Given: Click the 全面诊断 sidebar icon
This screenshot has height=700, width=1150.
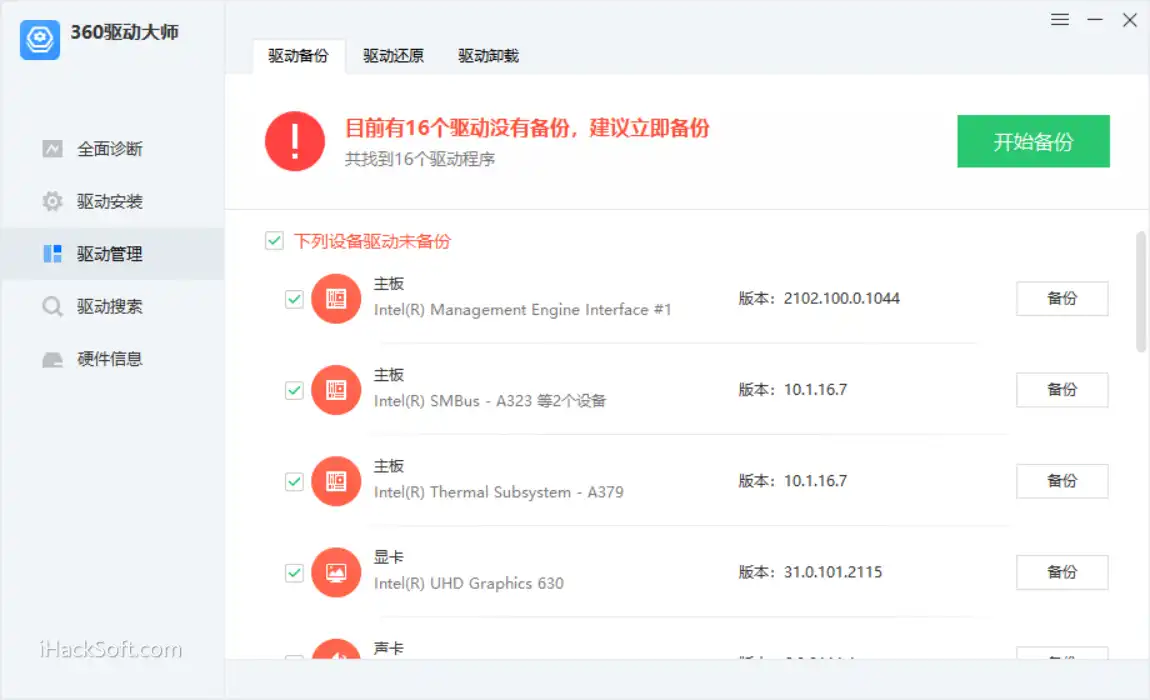Looking at the screenshot, I should [x=52, y=149].
